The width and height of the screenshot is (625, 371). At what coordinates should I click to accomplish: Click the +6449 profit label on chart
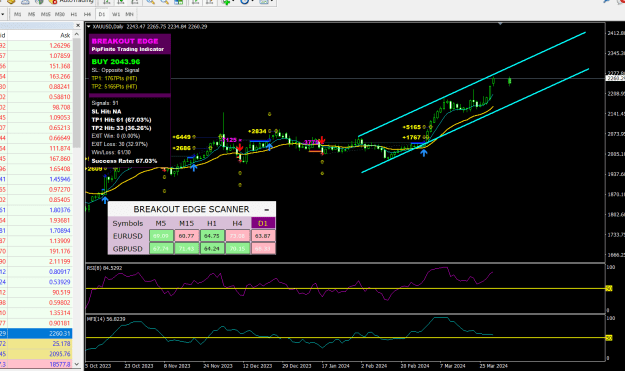pyautogui.click(x=181, y=137)
